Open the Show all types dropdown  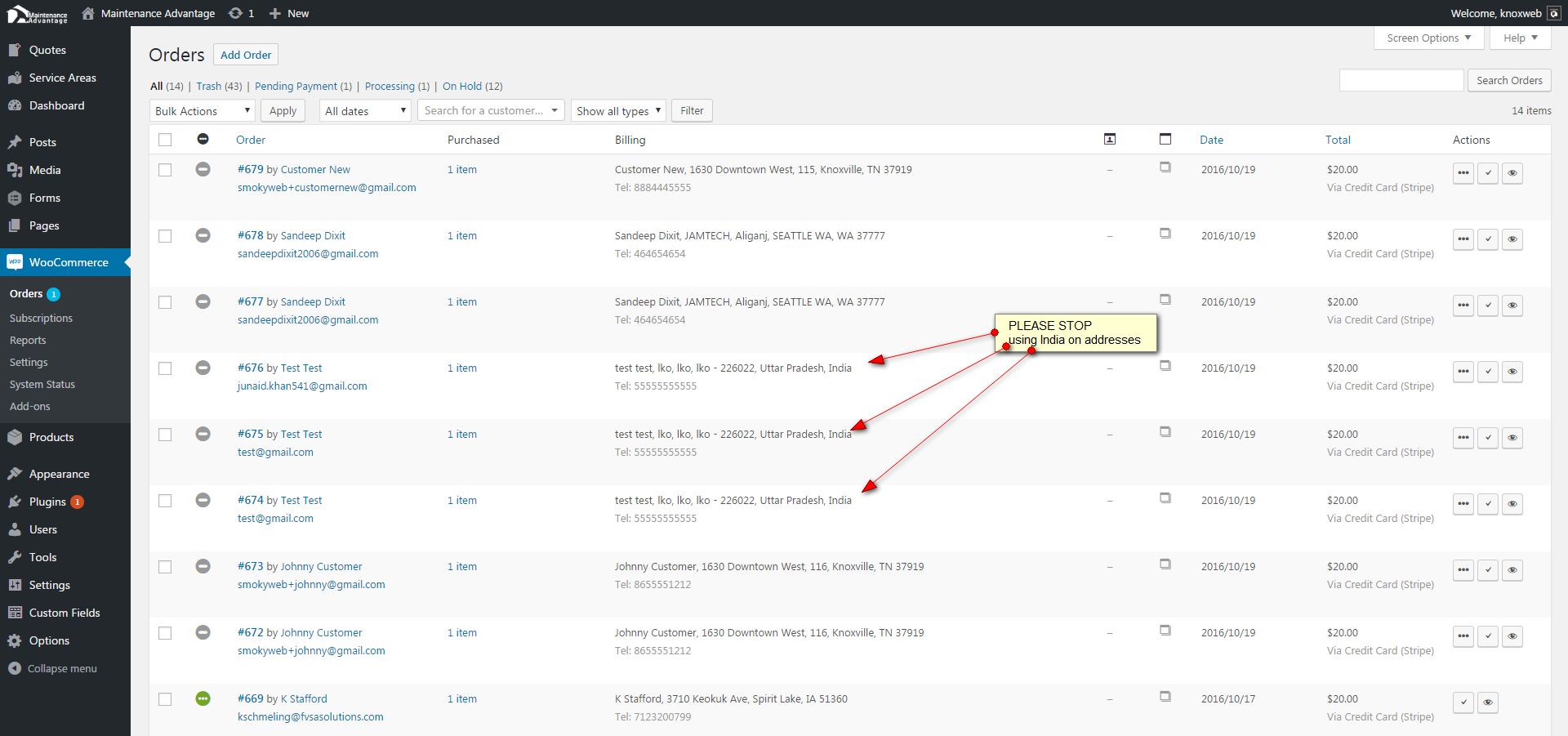(x=618, y=111)
